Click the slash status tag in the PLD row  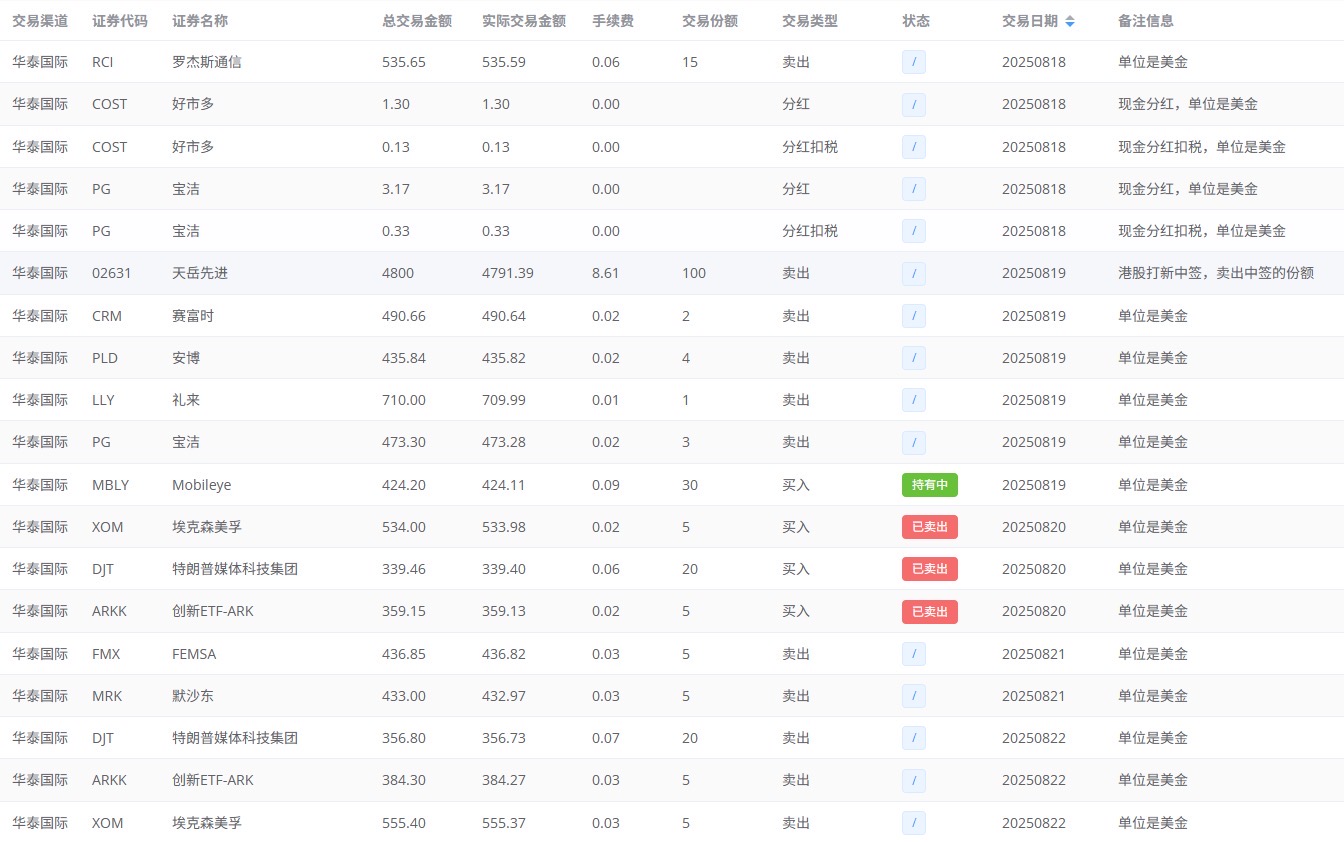coord(914,358)
